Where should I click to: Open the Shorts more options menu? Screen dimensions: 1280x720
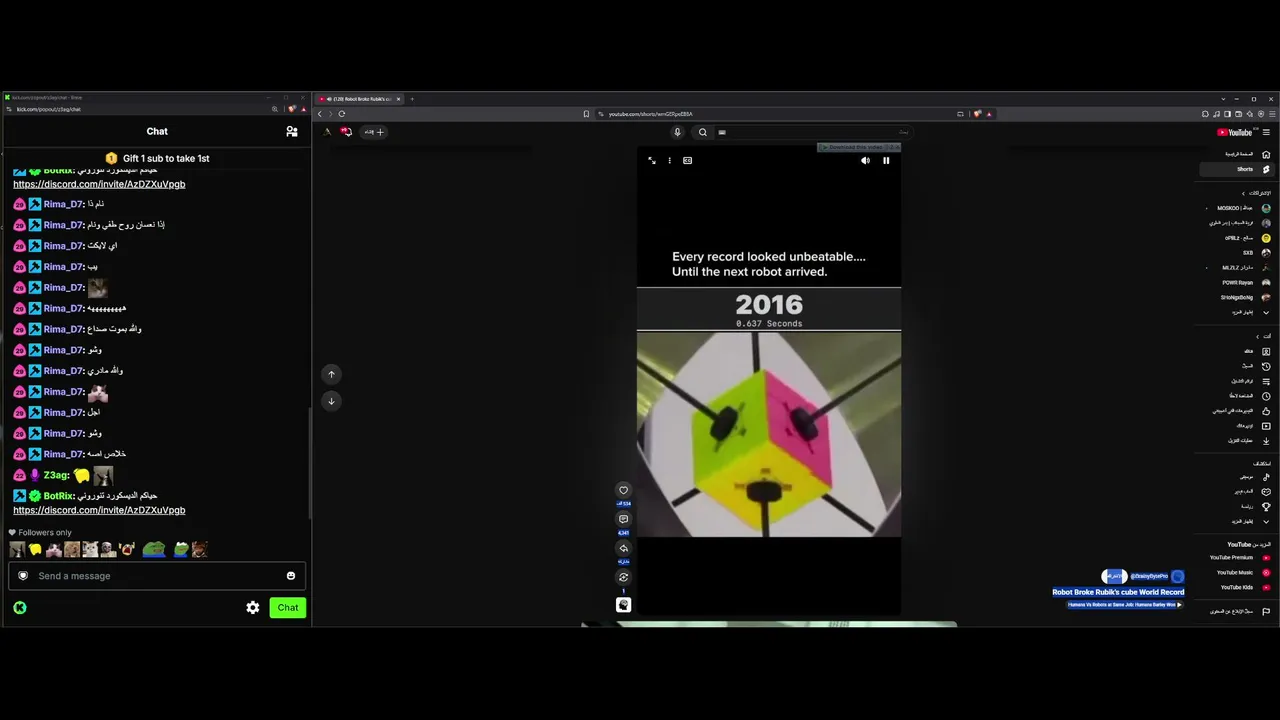670,160
